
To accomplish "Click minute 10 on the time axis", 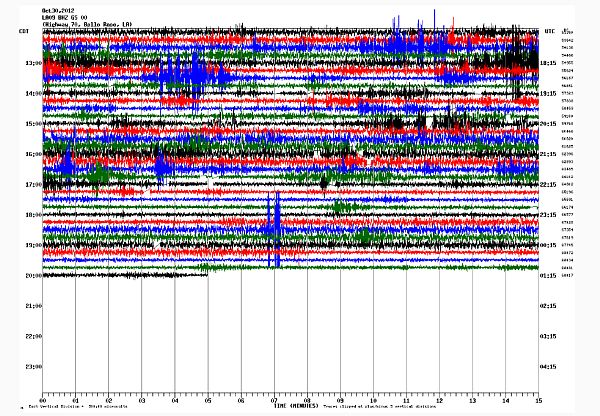I will coord(373,399).
